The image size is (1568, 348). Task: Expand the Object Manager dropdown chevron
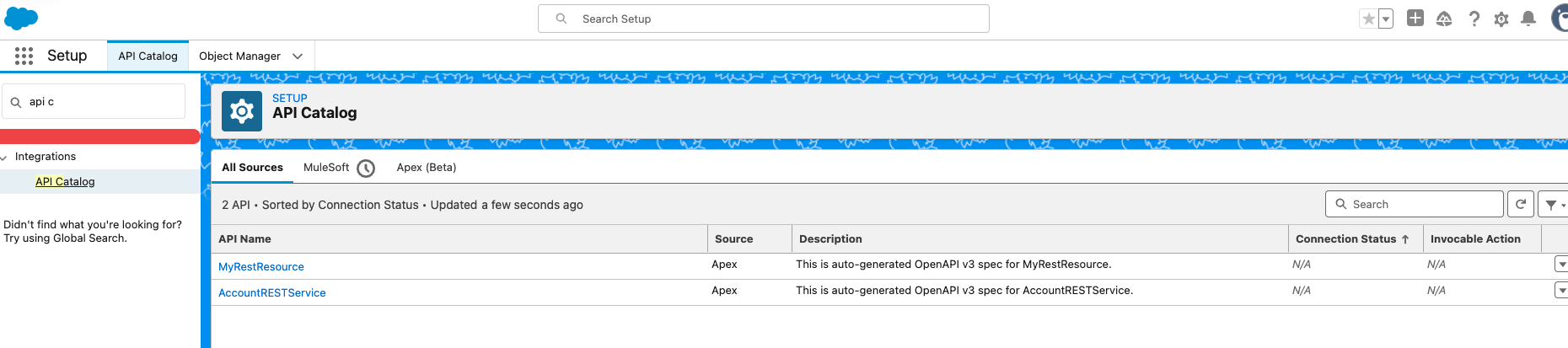[x=298, y=56]
